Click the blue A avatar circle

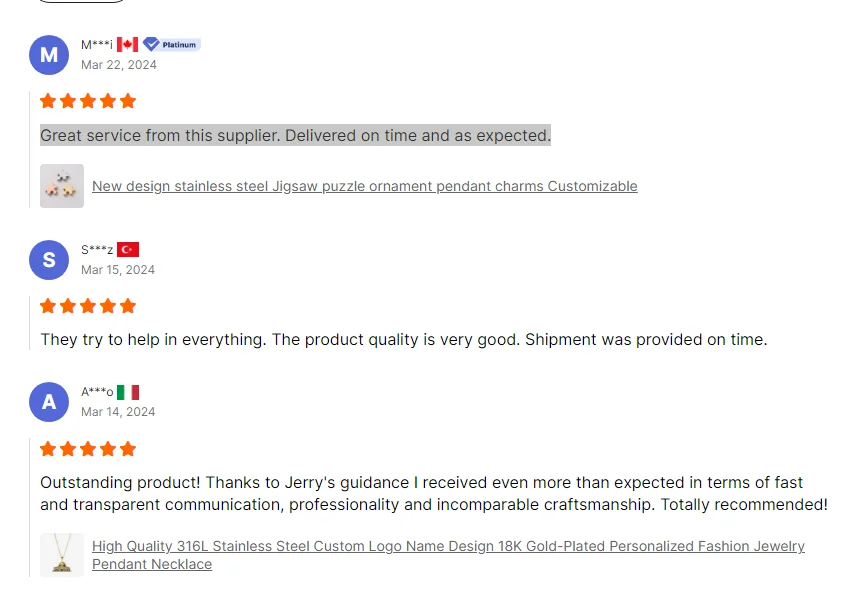(x=49, y=401)
